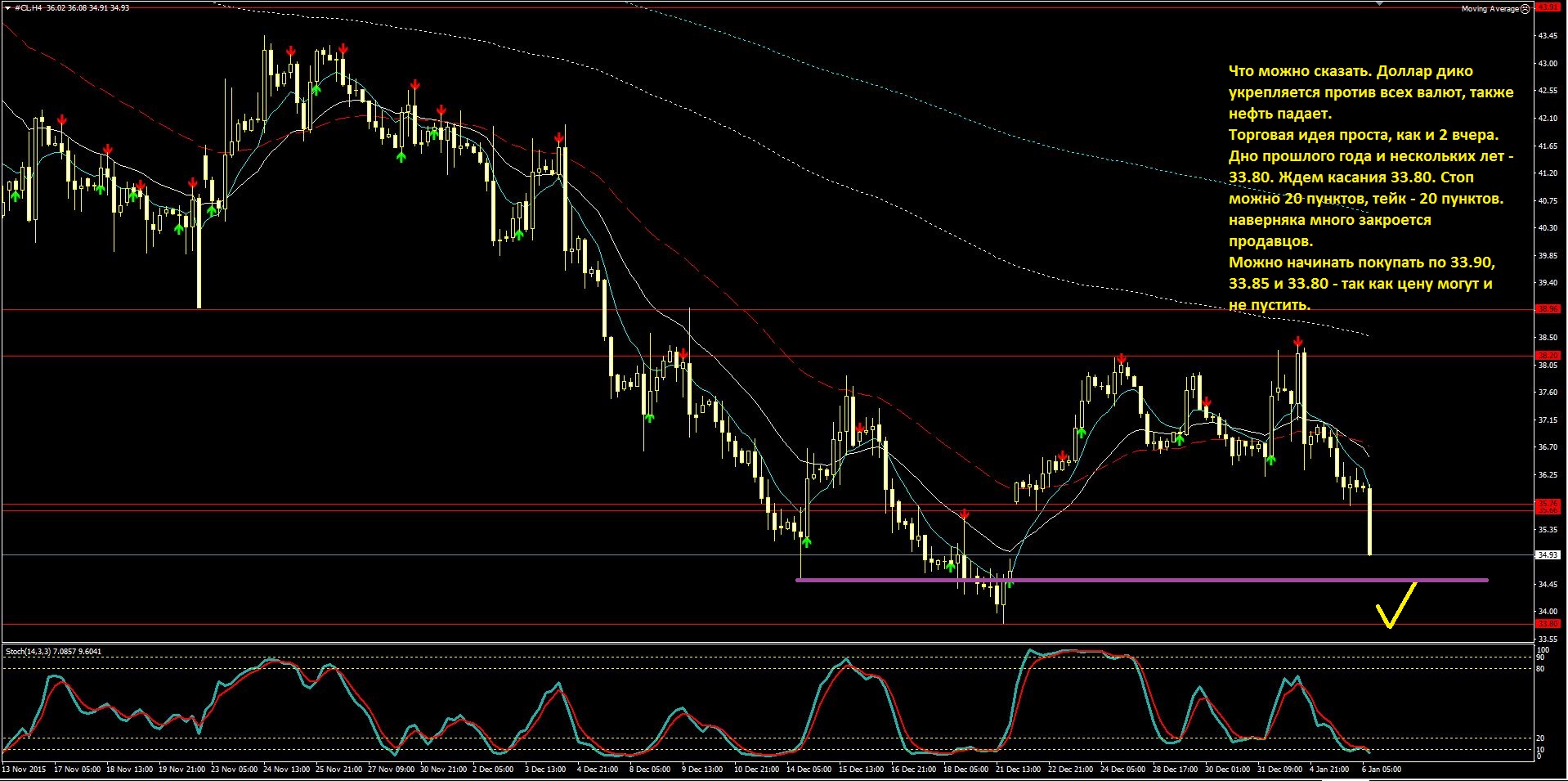Click the Expert Advisor sad smiley icon

click(x=1525, y=8)
